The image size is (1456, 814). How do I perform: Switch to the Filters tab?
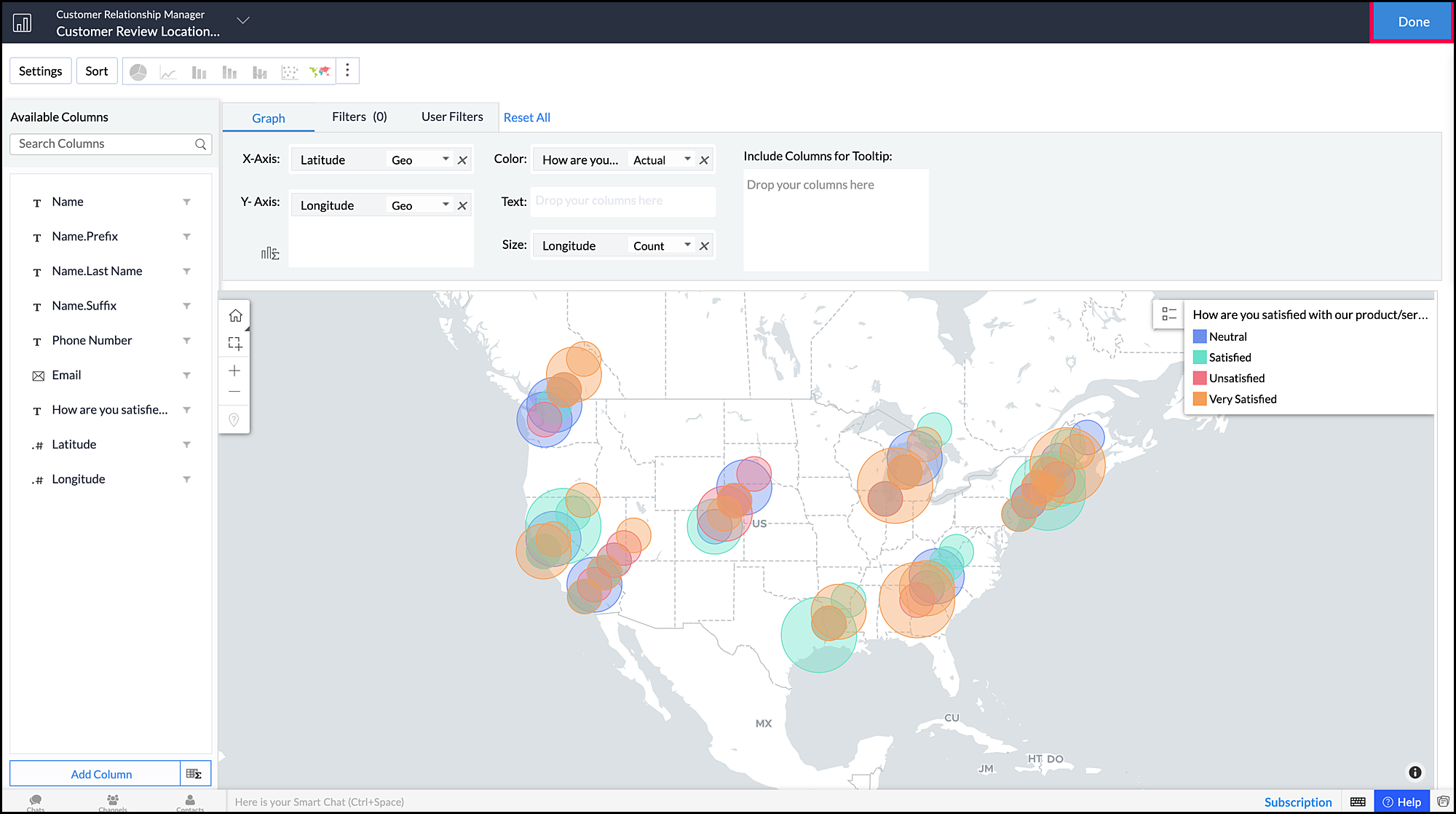[x=359, y=117]
